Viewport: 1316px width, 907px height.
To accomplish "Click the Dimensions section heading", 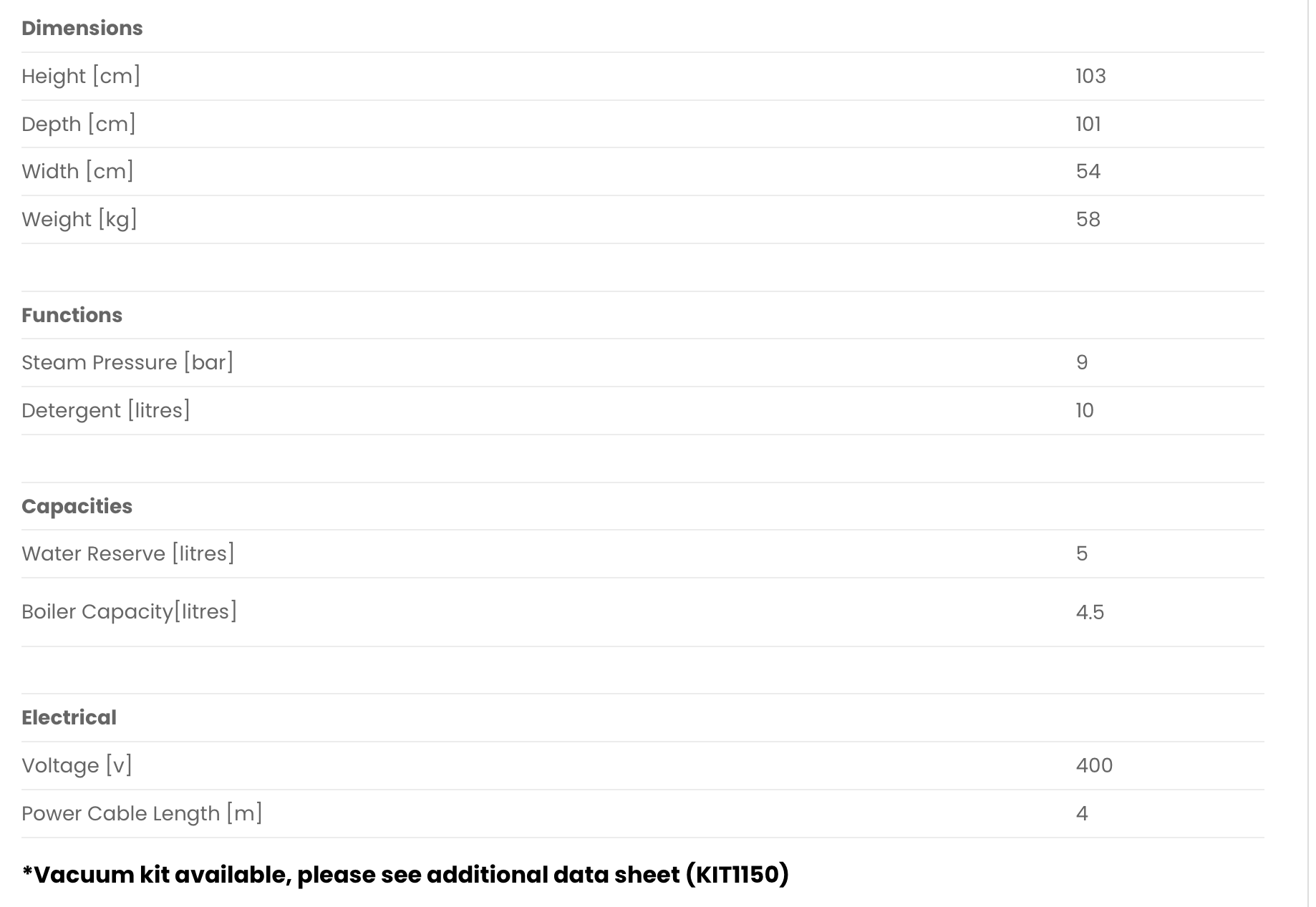I will click(82, 28).
